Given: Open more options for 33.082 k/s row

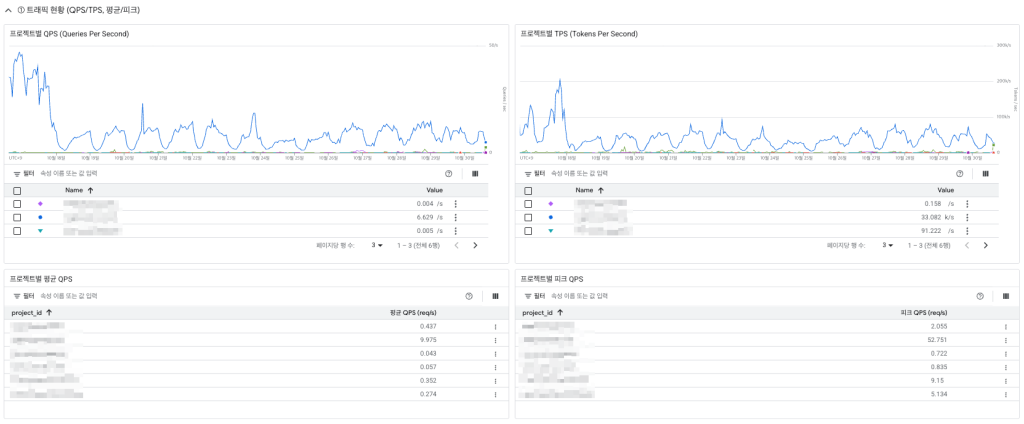Looking at the screenshot, I should pyautogui.click(x=967, y=217).
